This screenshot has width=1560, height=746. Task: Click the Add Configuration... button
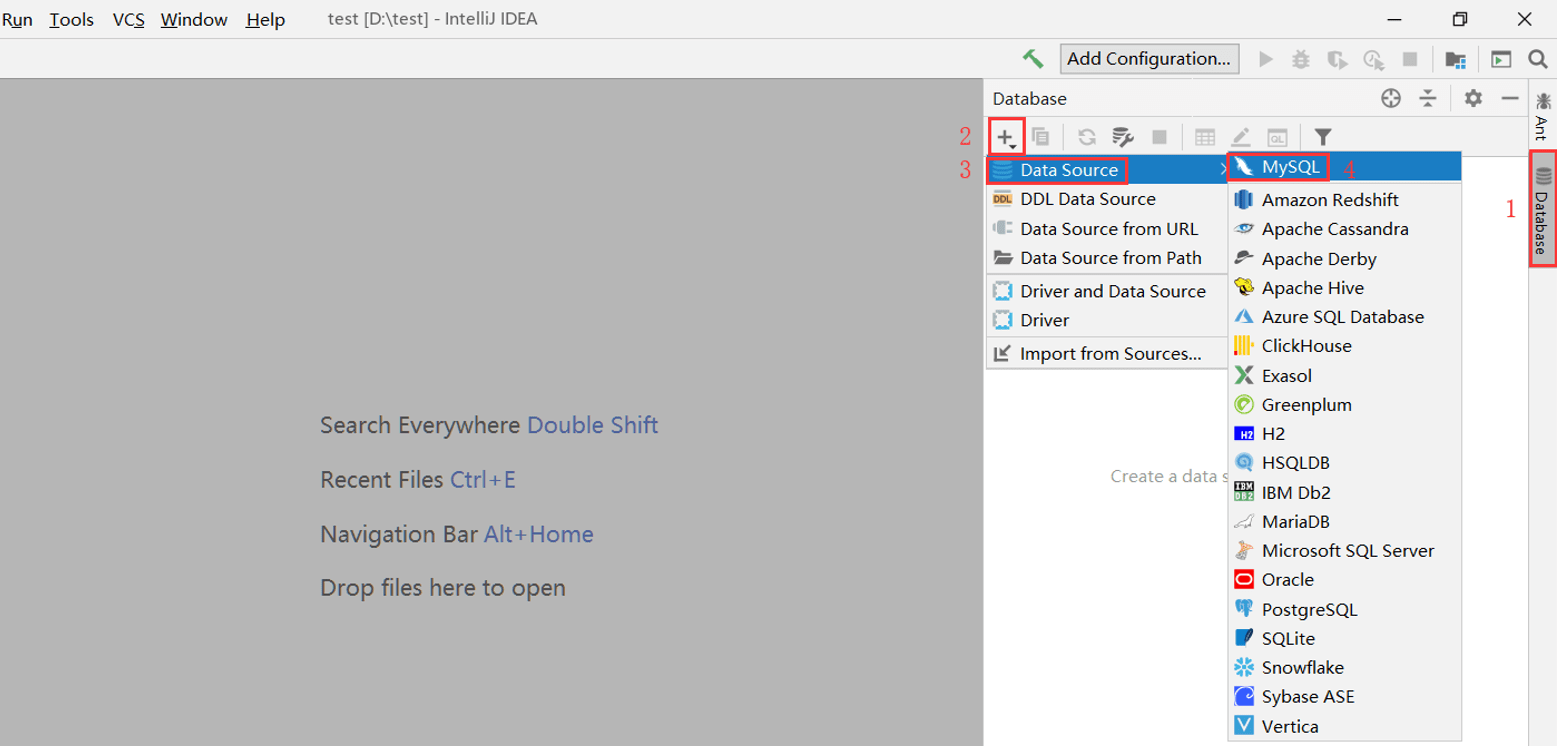click(x=1149, y=59)
